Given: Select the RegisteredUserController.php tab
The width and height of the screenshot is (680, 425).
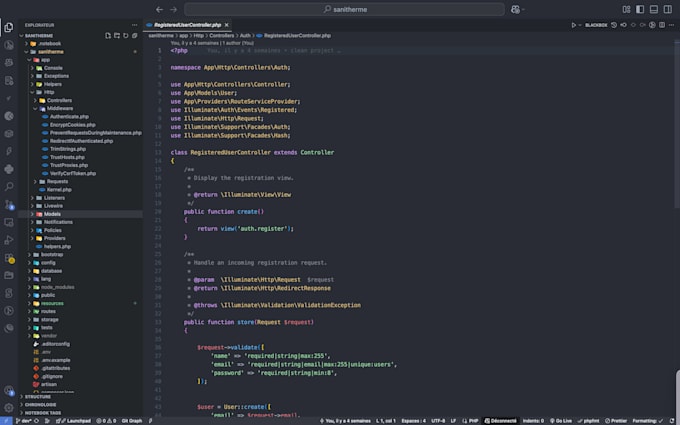Looking at the screenshot, I should point(187,25).
